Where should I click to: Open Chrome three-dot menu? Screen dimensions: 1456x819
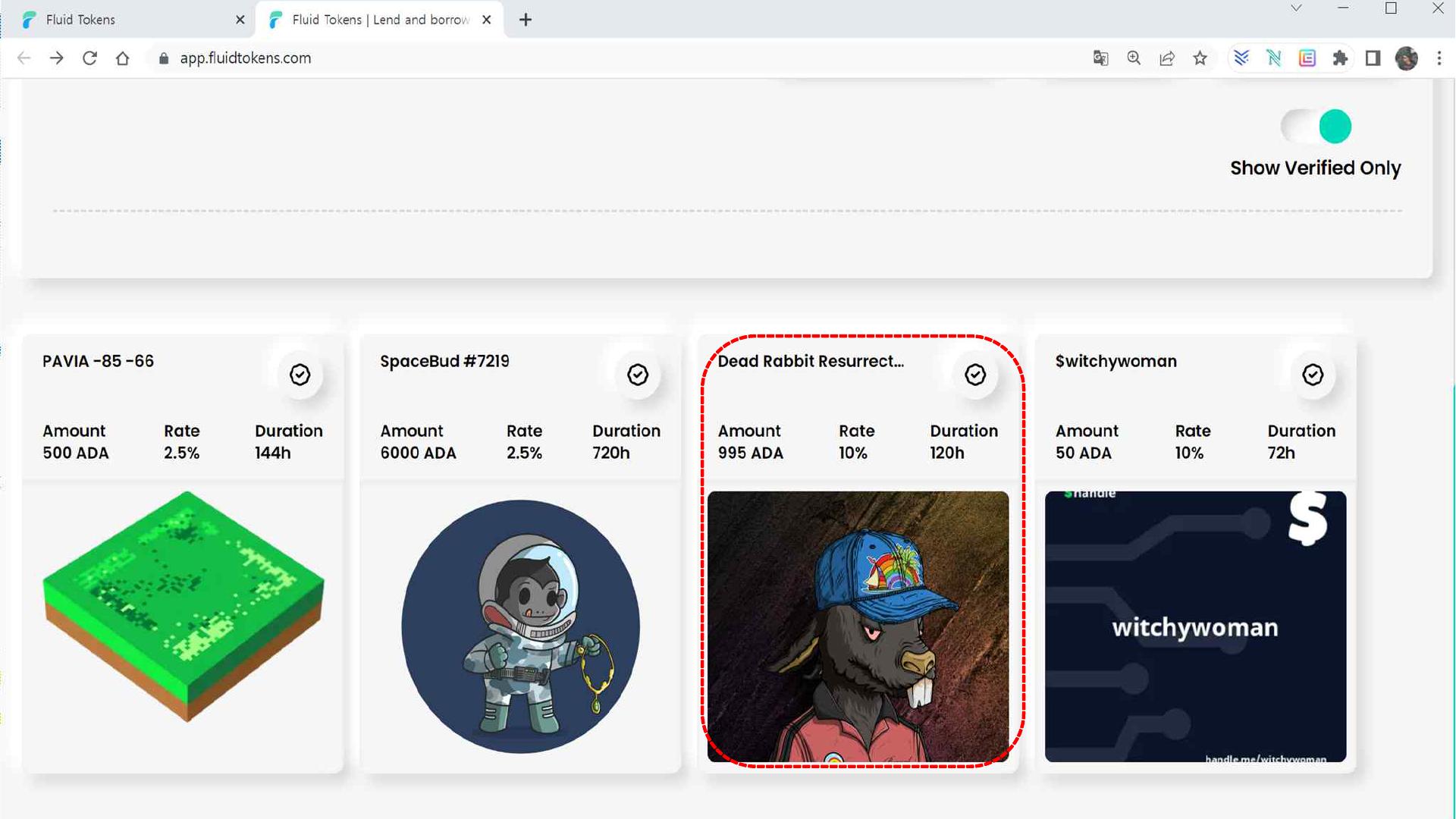[1439, 58]
